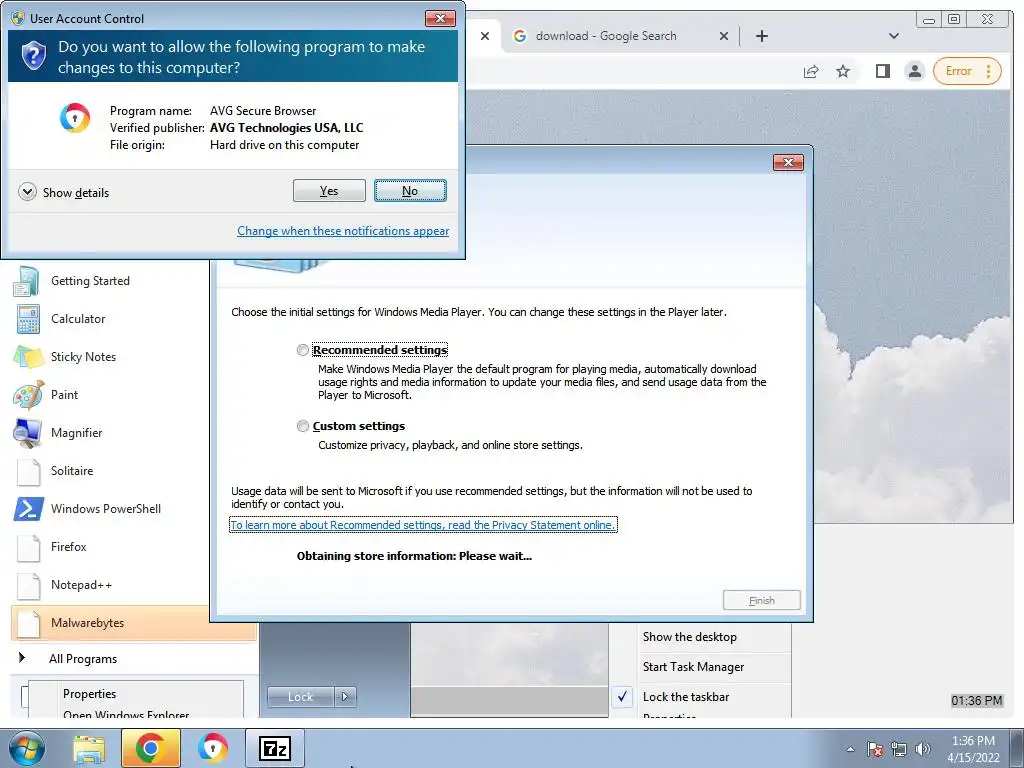This screenshot has height=768, width=1024.
Task: Click the UAC shield question icon
Action: coord(33,56)
